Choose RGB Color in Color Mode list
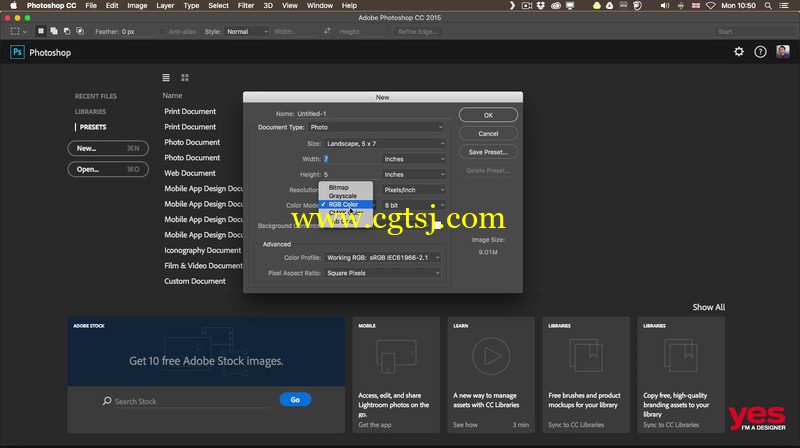Image resolution: width=800 pixels, height=448 pixels. point(346,204)
